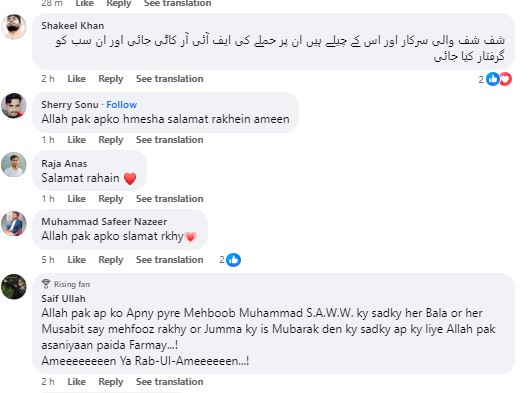See translation of Shakeel Khan's Urdu comment
Image resolution: width=532 pixels, height=393 pixels.
tap(170, 79)
